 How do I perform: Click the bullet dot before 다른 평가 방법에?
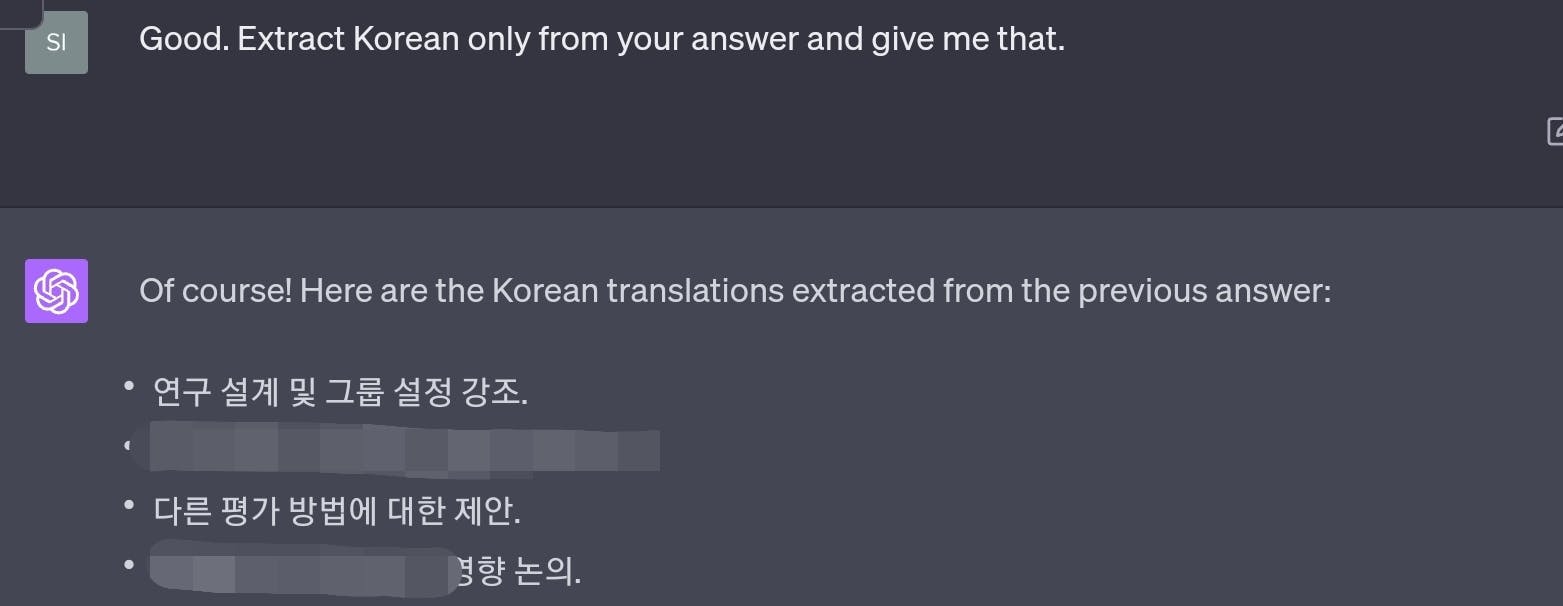pyautogui.click(x=129, y=506)
